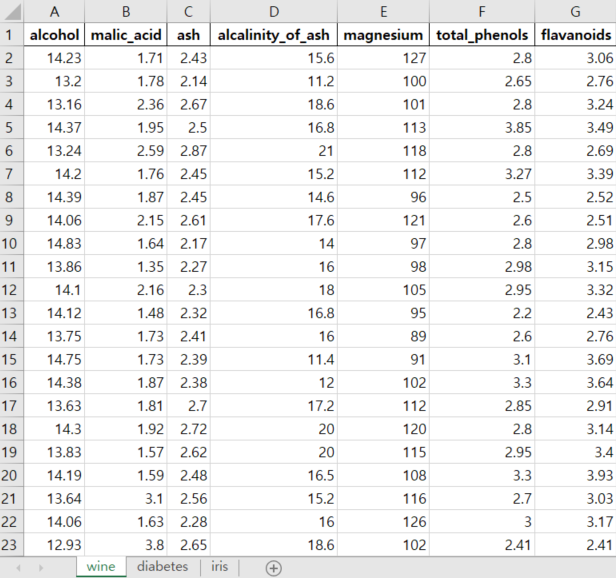Select alcohol cell 12.93

pos(54,545)
